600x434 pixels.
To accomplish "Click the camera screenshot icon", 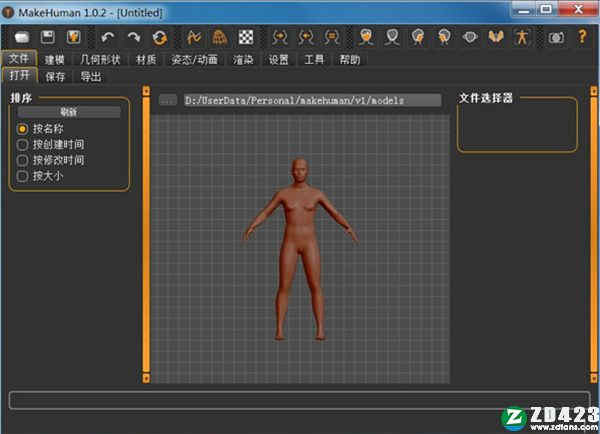I will tap(556, 38).
